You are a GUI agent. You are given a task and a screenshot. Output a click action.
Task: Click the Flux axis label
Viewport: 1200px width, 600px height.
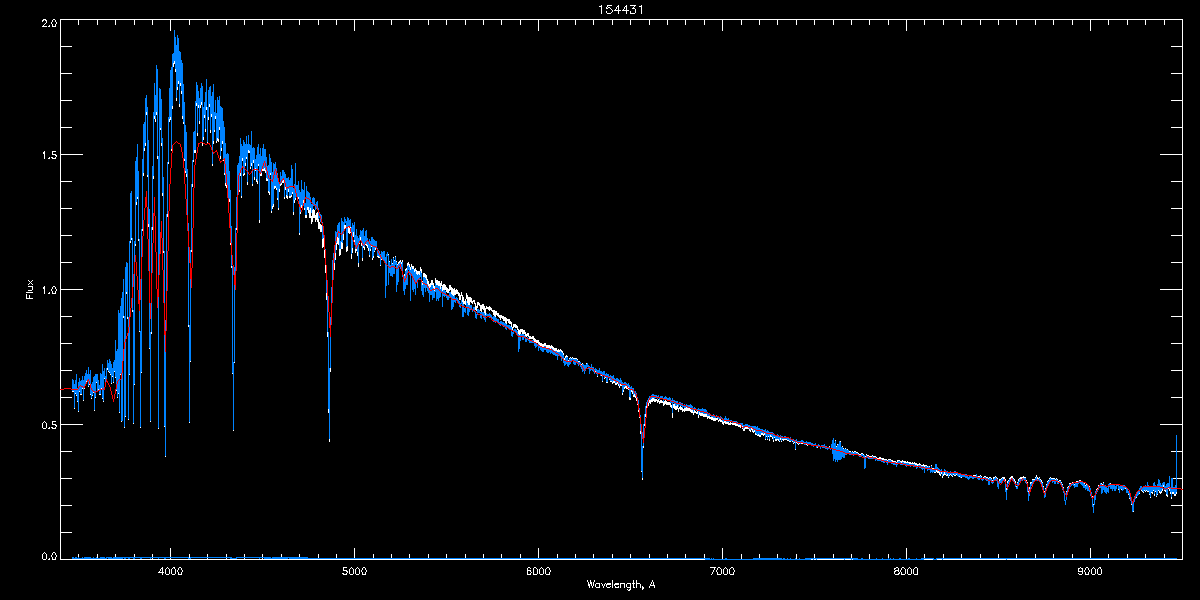click(30, 289)
